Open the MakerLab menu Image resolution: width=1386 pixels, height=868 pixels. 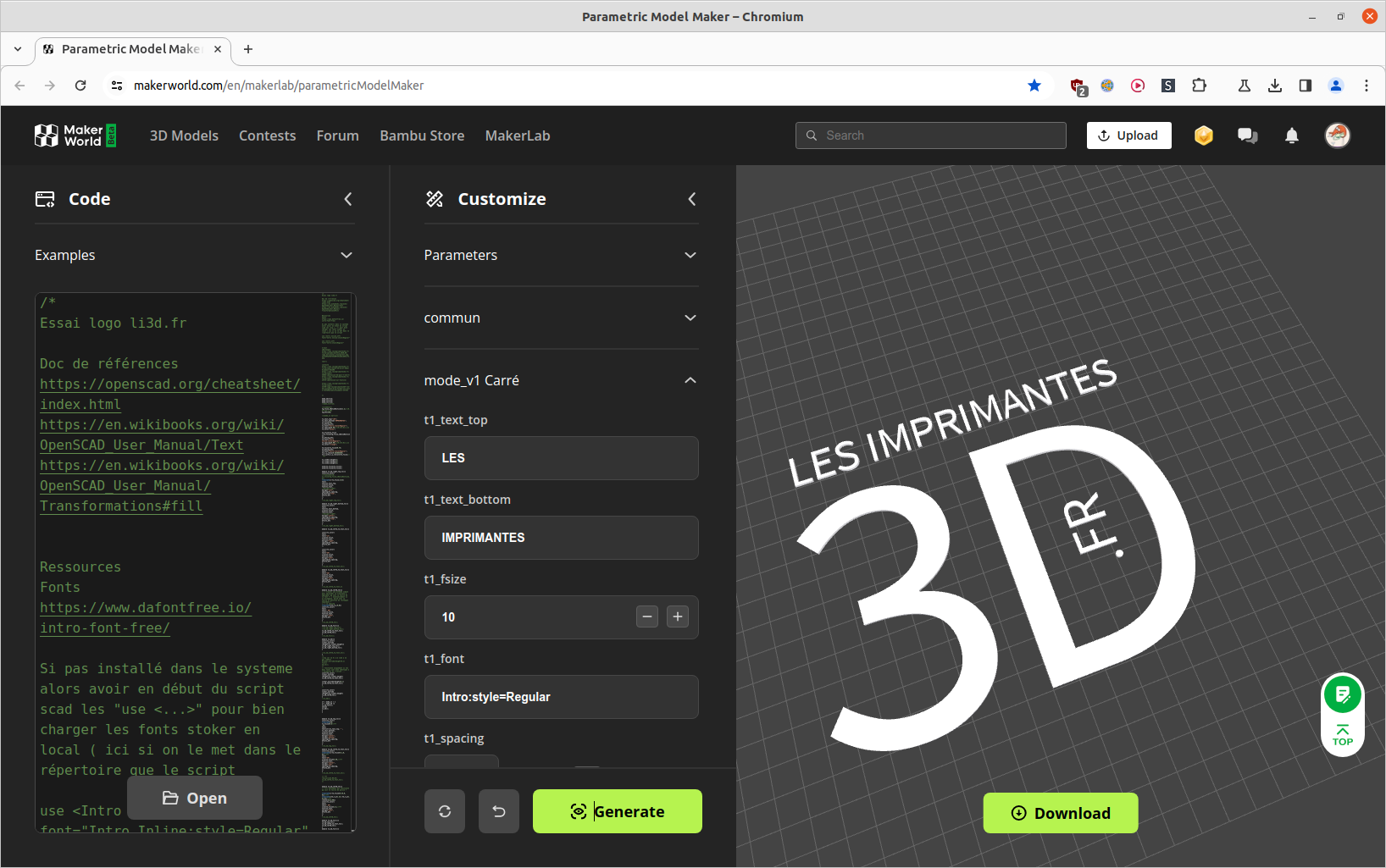coord(518,135)
